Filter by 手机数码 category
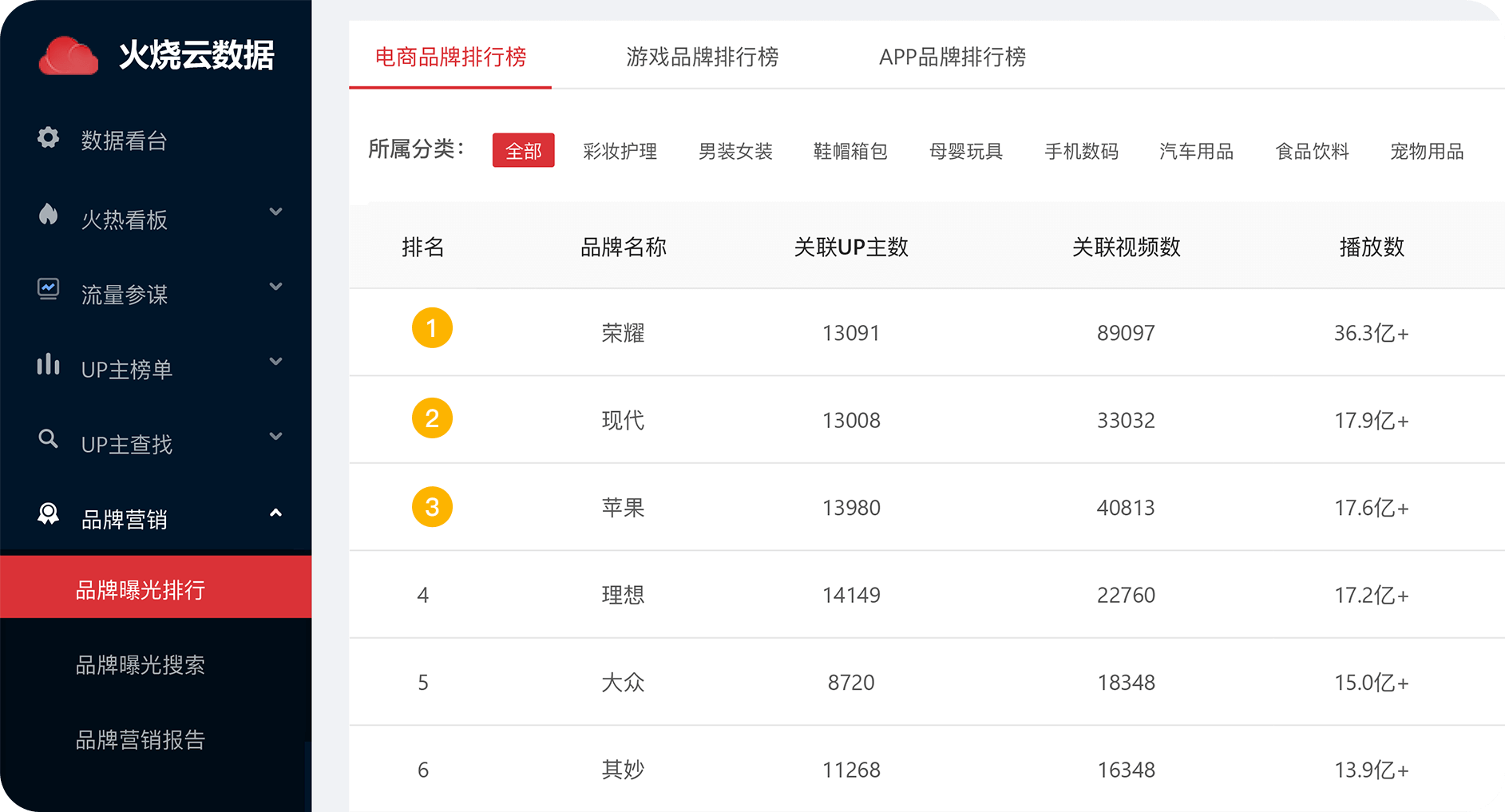Image resolution: width=1505 pixels, height=812 pixels. (1081, 152)
